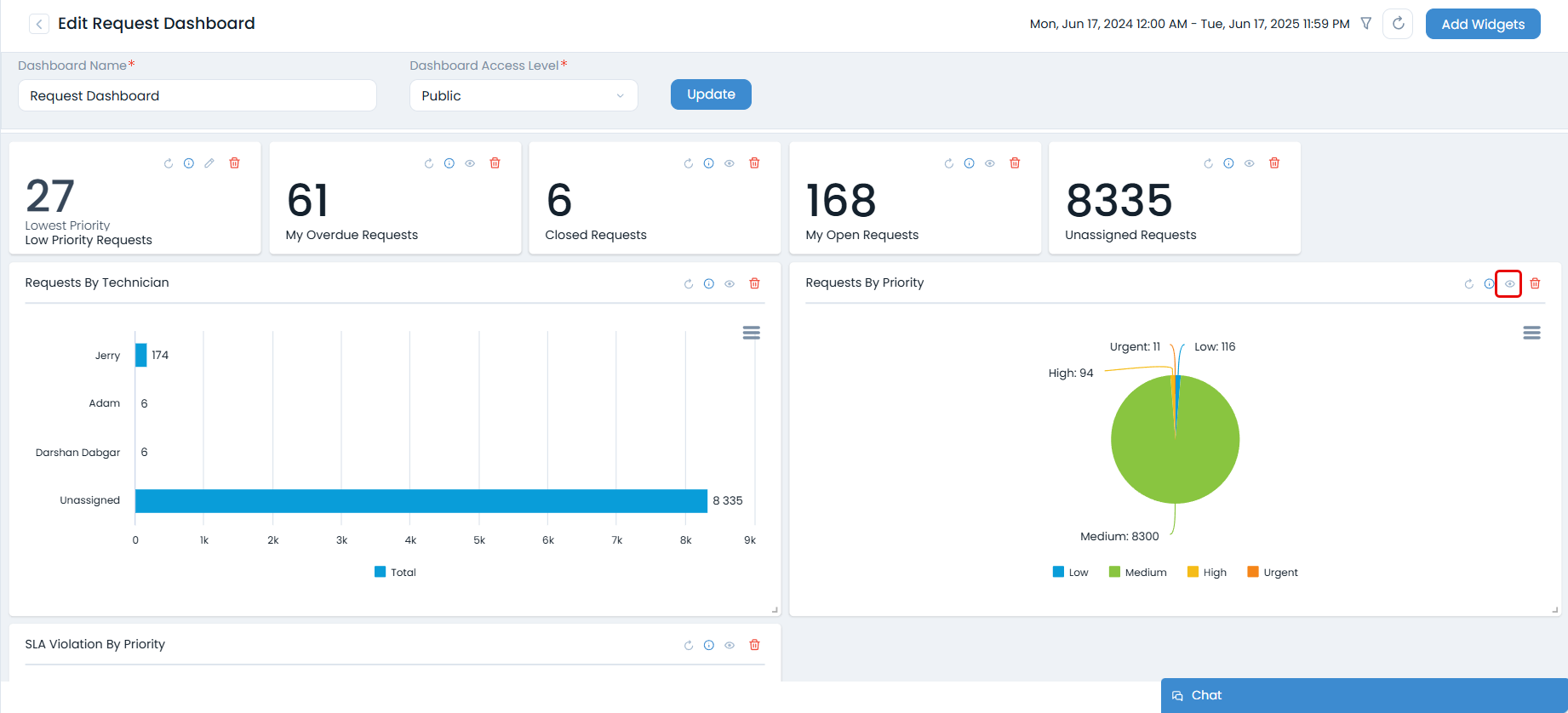Open Requests By Technician chart hamburger menu
Screen dimensions: 1568x713
751,333
